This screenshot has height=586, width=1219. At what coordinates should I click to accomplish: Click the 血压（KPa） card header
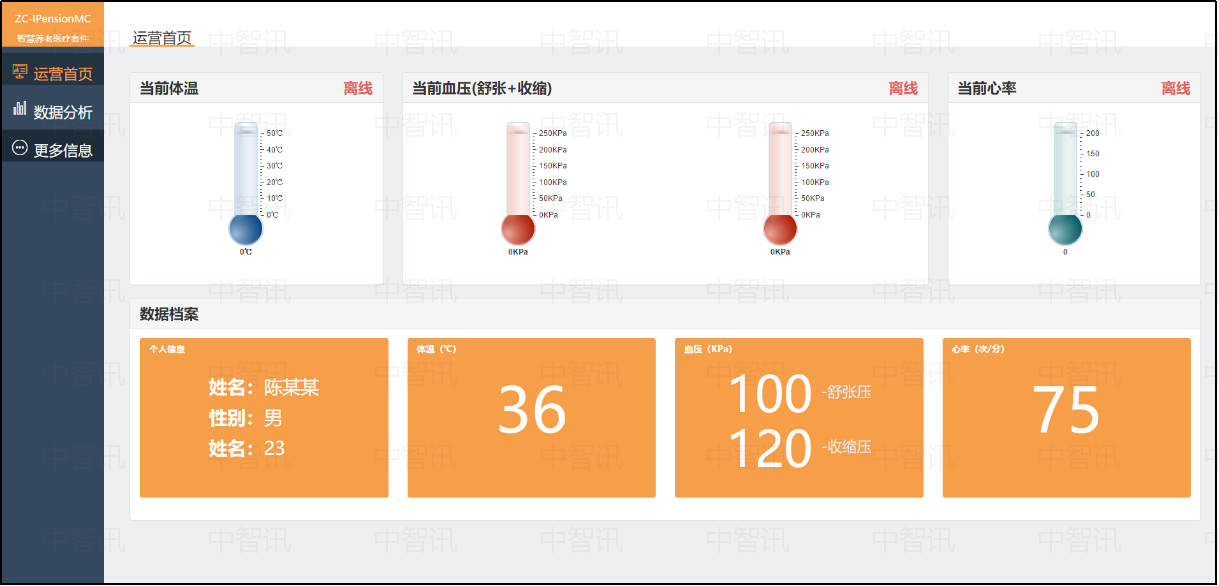click(708, 350)
